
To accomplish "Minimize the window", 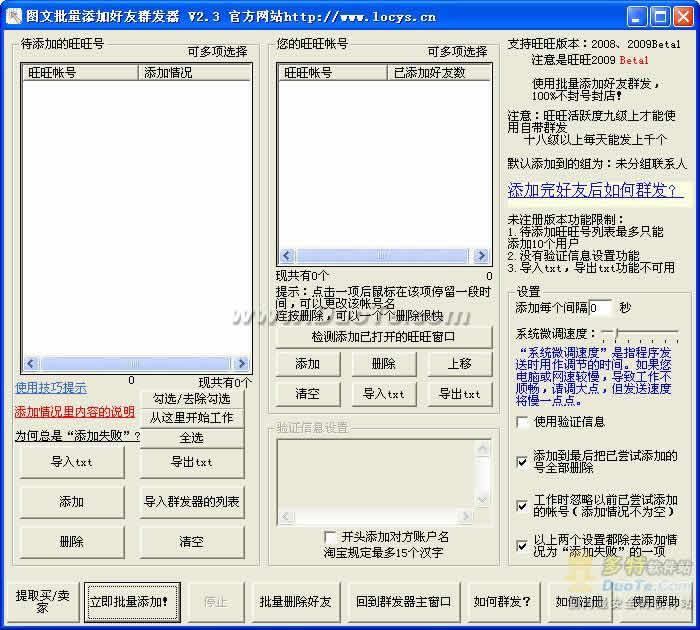I will 637,17.
